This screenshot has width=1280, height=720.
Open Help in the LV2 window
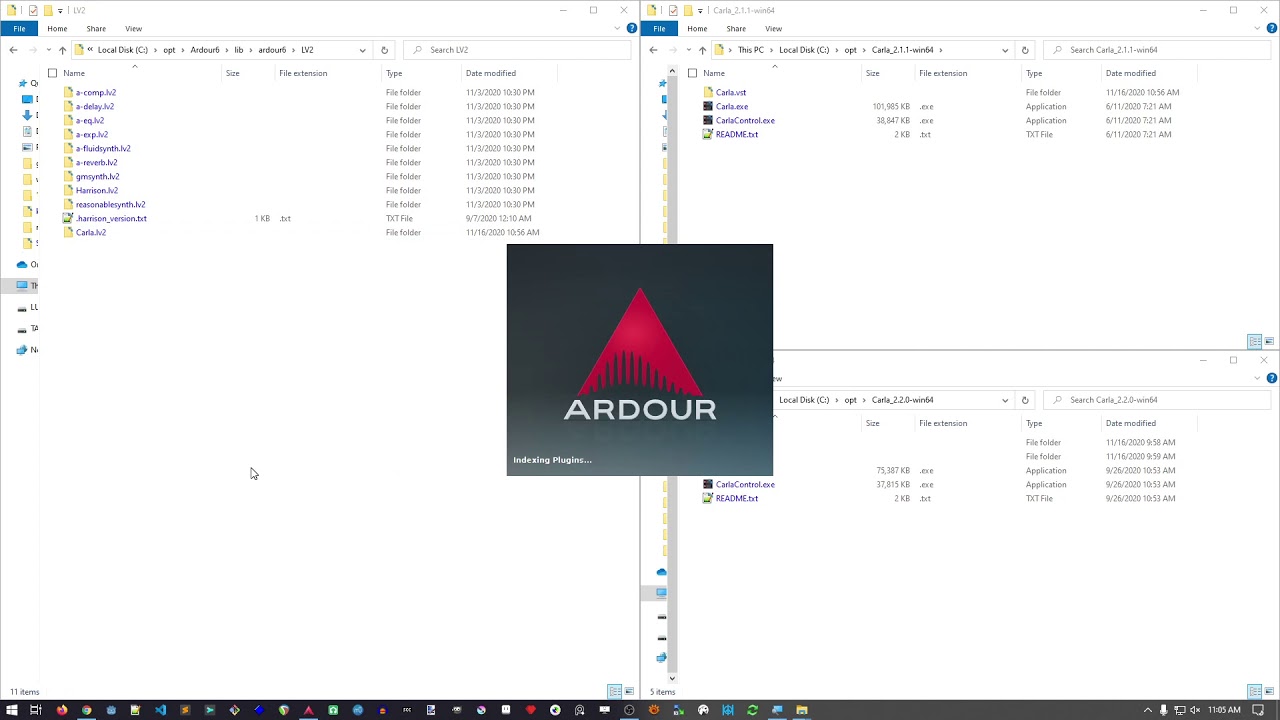pyautogui.click(x=631, y=28)
